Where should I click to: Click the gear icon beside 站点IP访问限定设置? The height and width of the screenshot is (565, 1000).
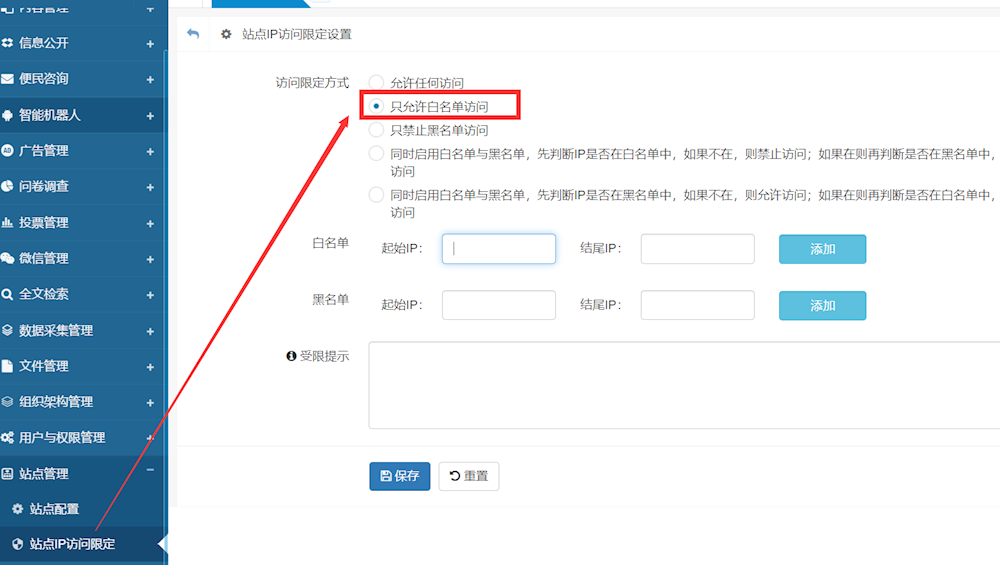[226, 34]
